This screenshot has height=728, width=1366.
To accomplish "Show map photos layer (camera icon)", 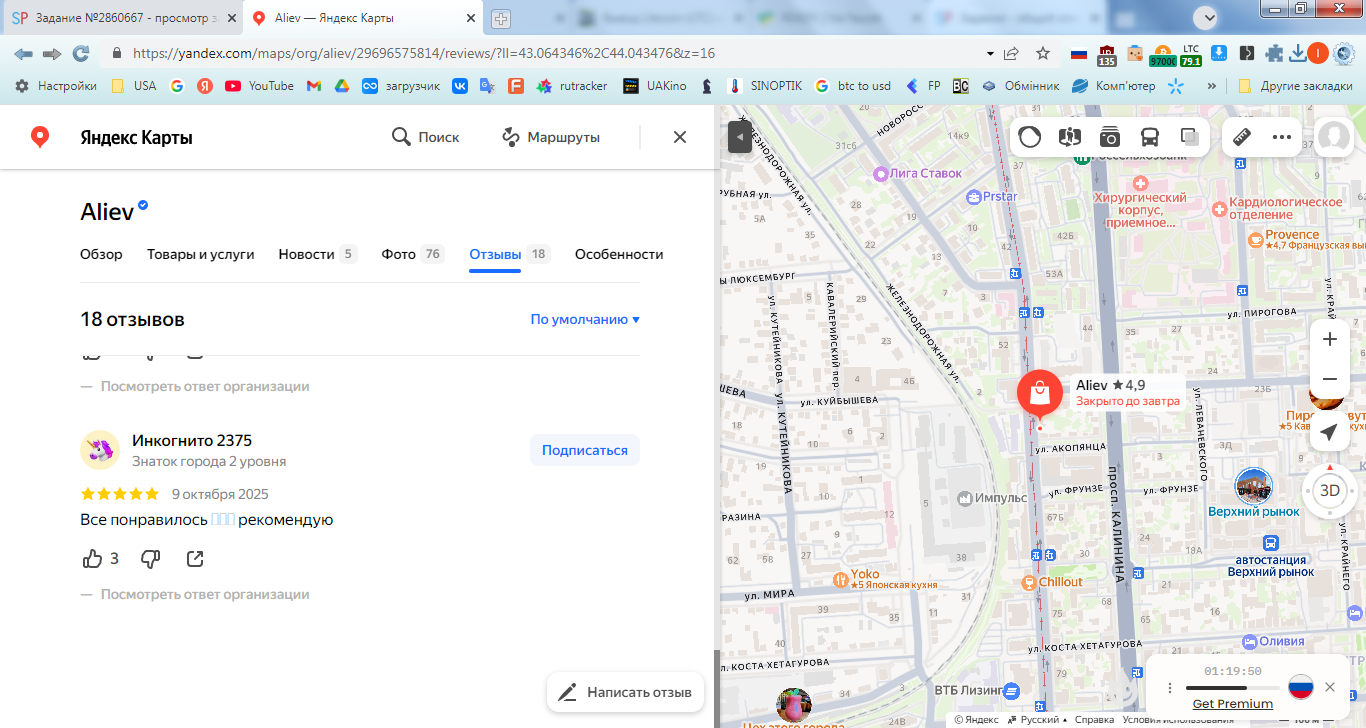I will click(x=1110, y=137).
